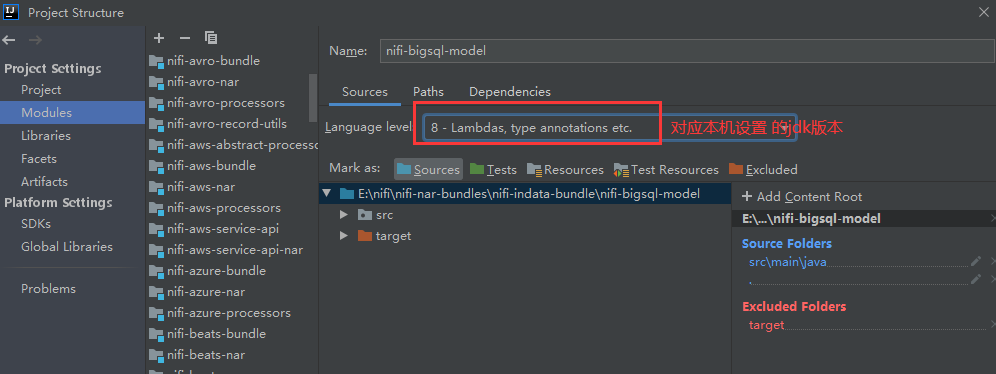996x374 pixels.
Task: Click the module Name input field
Action: (687, 51)
